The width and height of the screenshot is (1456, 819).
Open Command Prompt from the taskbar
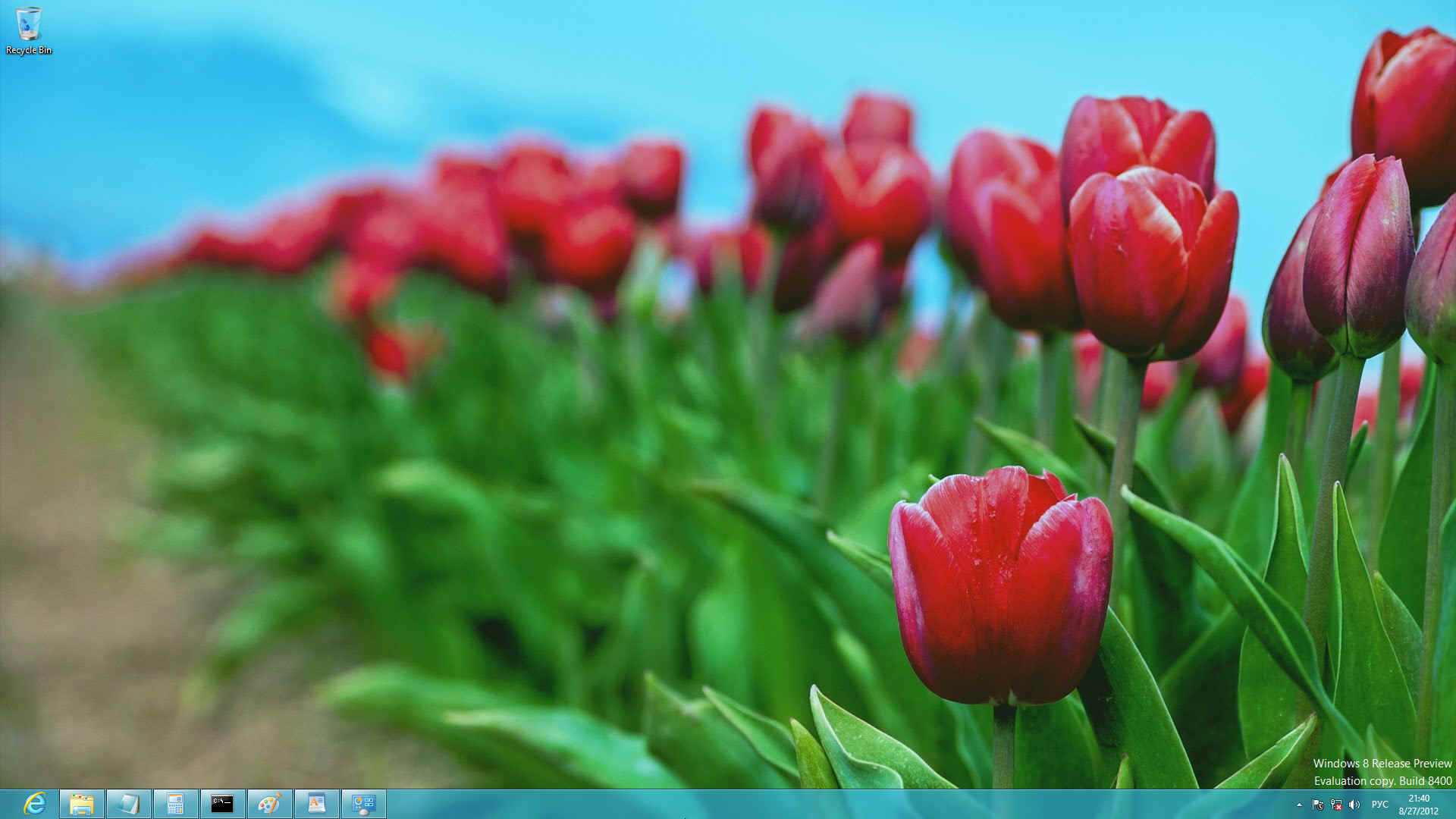[x=223, y=804]
